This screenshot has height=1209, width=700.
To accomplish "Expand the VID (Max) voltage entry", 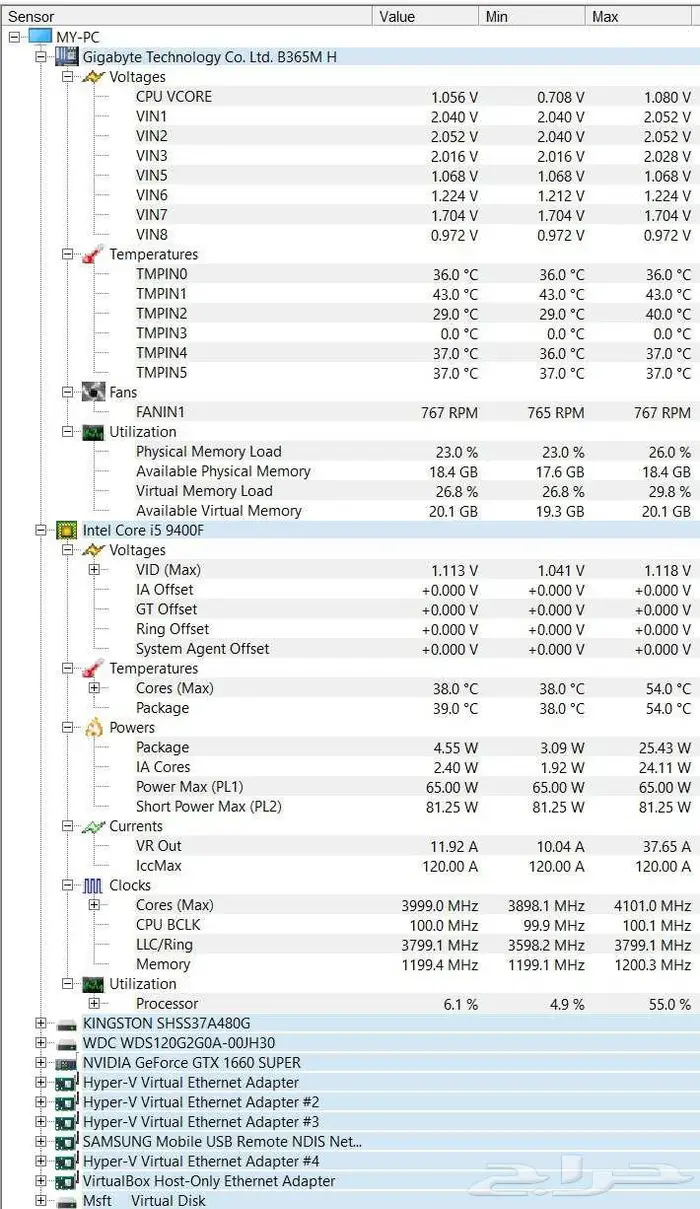I will [x=94, y=570].
